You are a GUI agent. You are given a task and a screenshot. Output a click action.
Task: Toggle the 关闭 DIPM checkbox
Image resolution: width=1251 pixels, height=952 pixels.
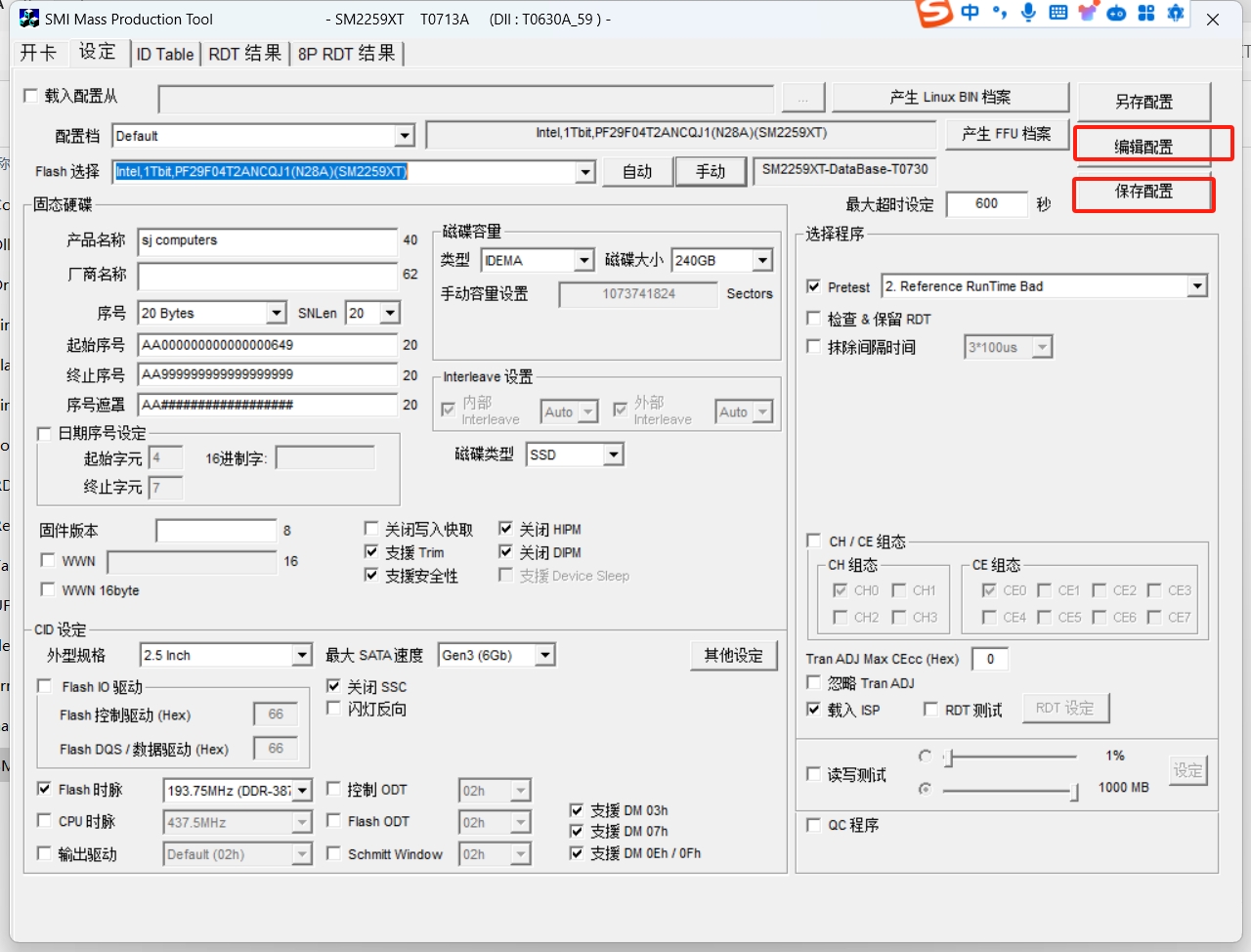(505, 552)
